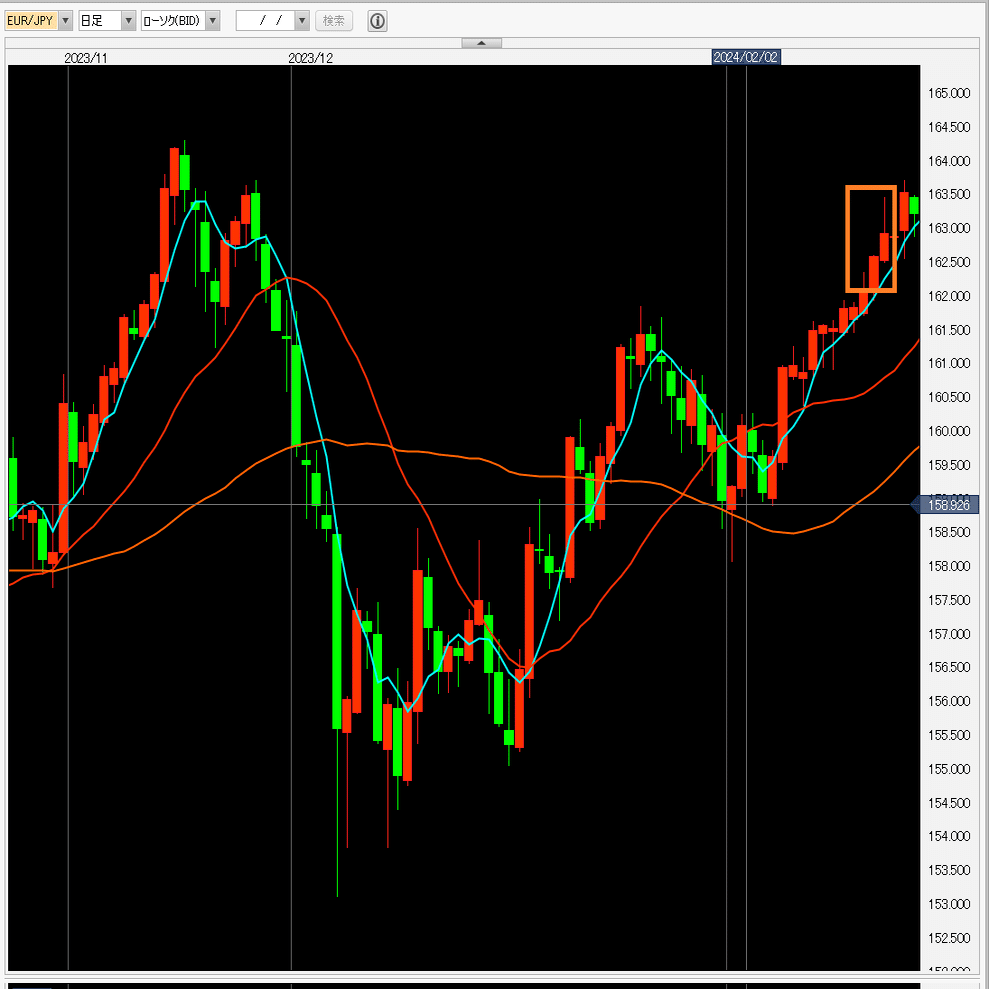Click the 158.000 price axis label
Screen dimensions: 989x989
point(949,566)
